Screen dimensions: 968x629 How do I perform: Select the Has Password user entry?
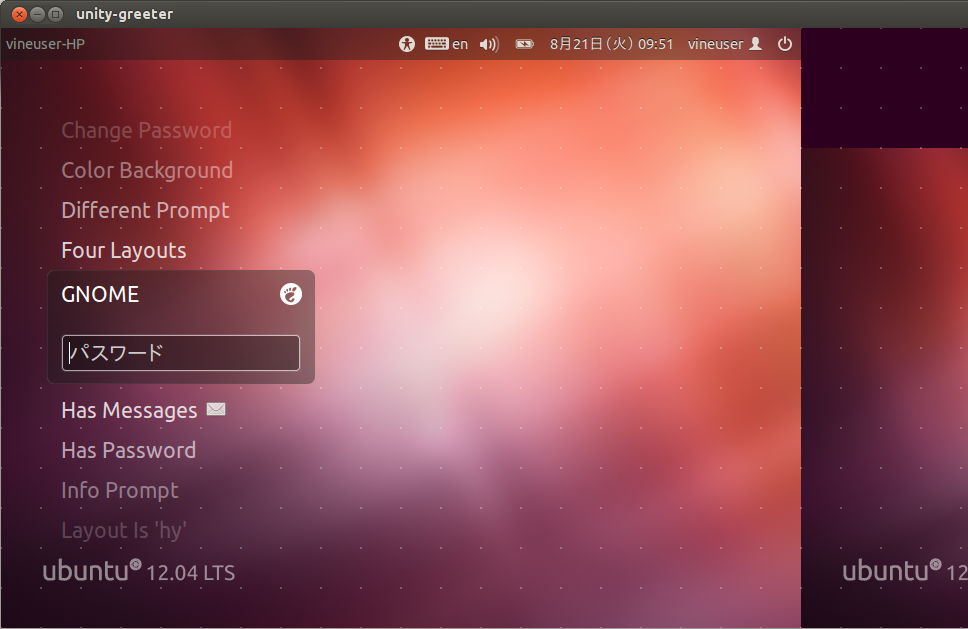128,450
